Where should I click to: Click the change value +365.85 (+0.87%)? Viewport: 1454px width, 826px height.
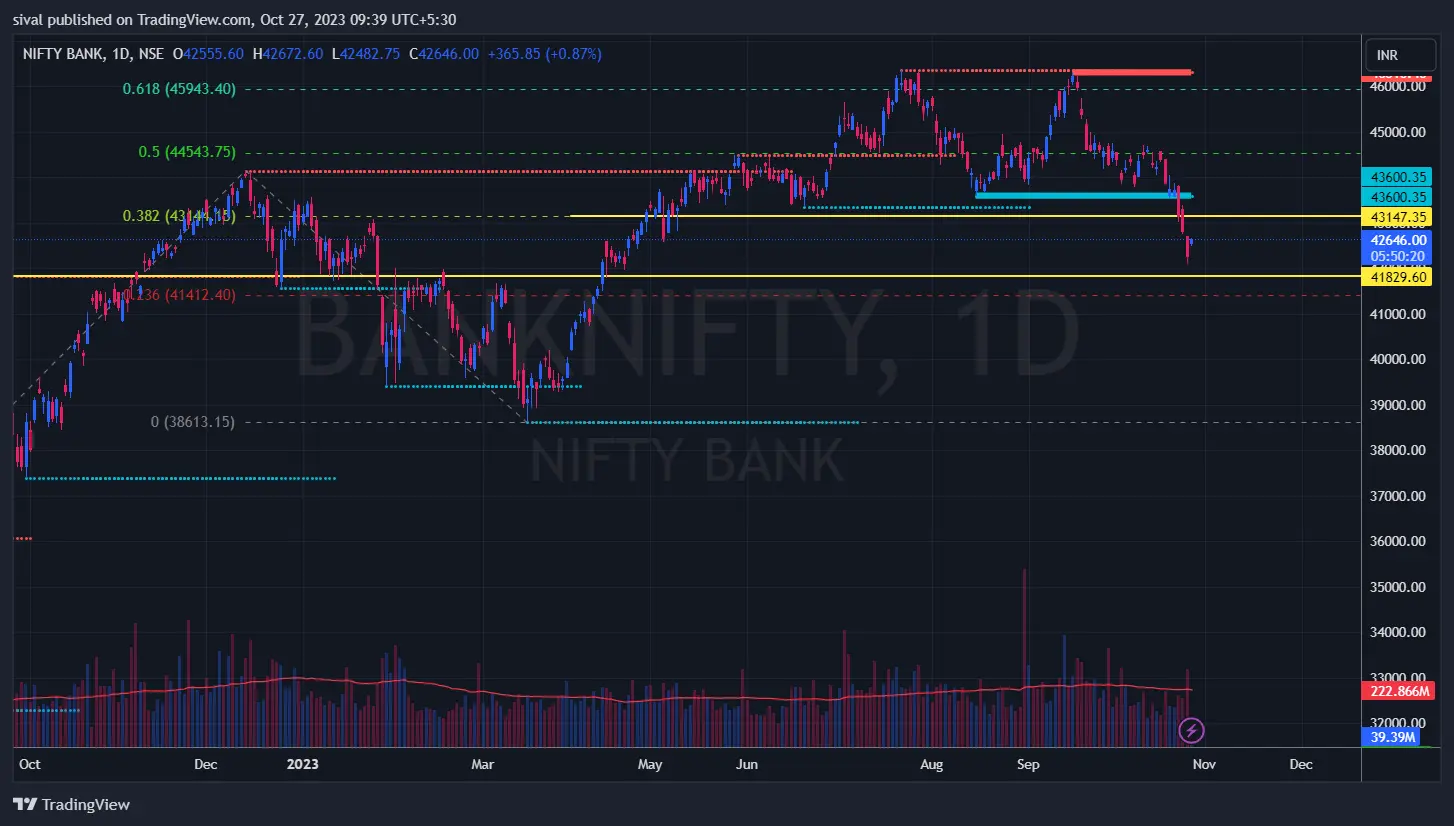click(x=544, y=54)
